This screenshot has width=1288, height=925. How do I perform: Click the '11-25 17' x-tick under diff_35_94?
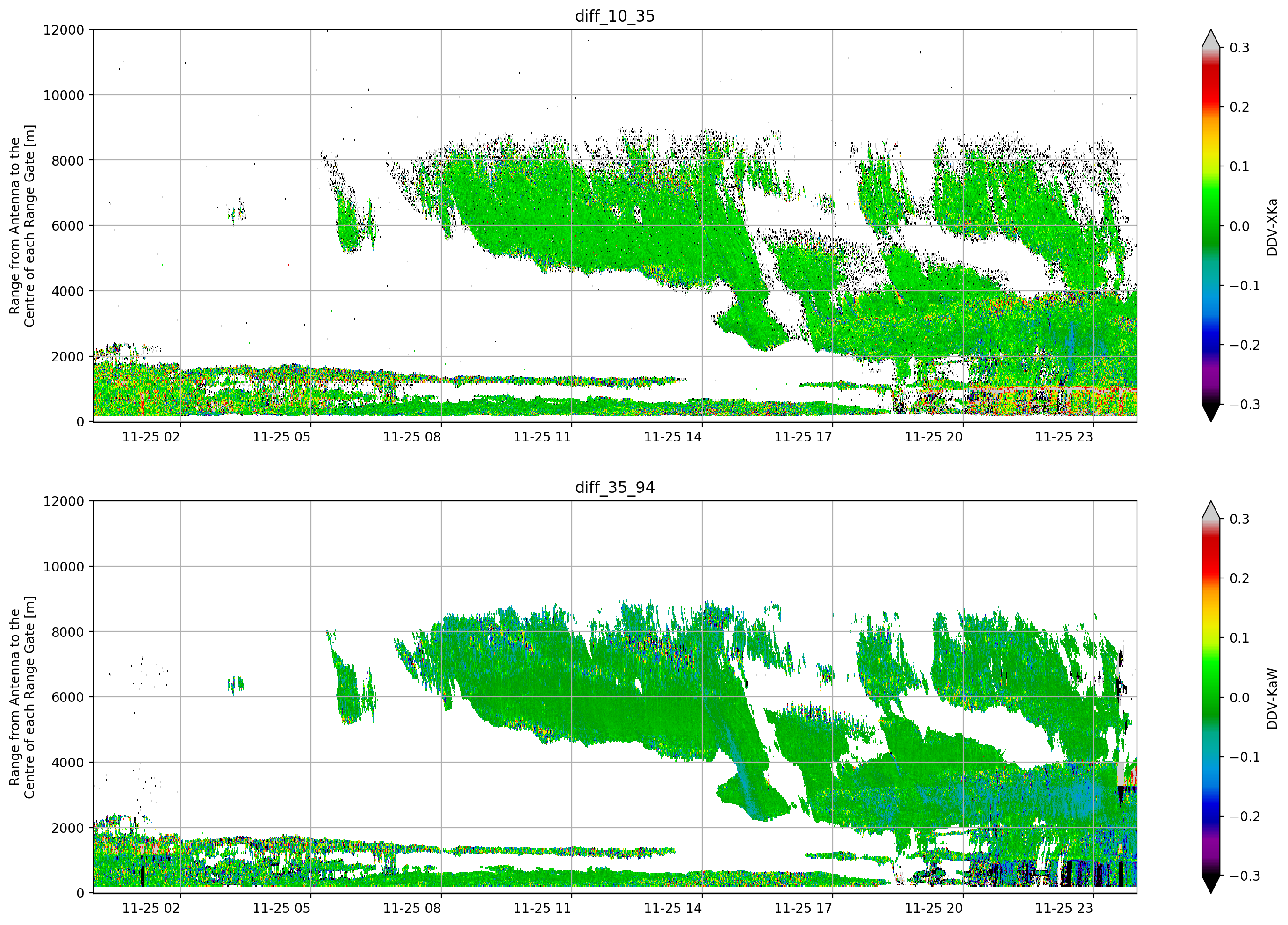(x=804, y=909)
